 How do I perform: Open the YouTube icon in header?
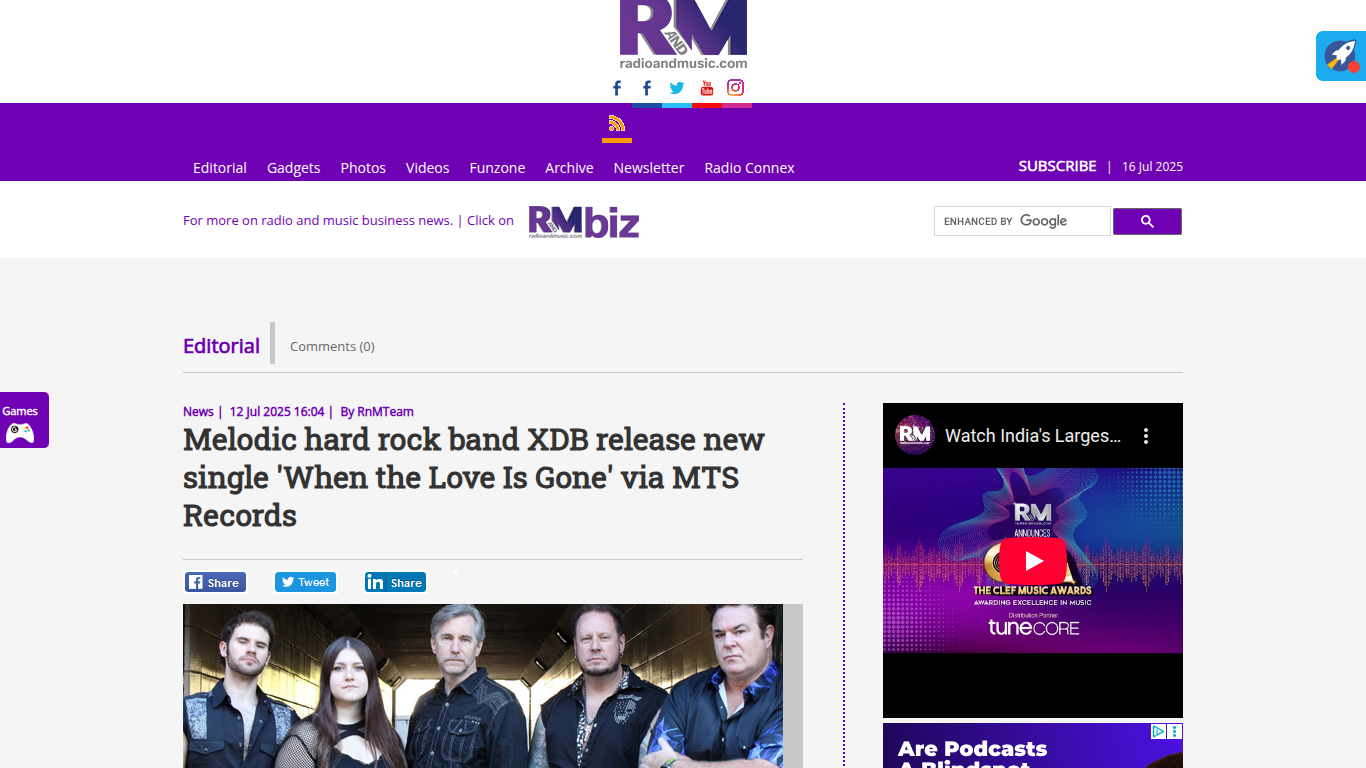point(707,88)
